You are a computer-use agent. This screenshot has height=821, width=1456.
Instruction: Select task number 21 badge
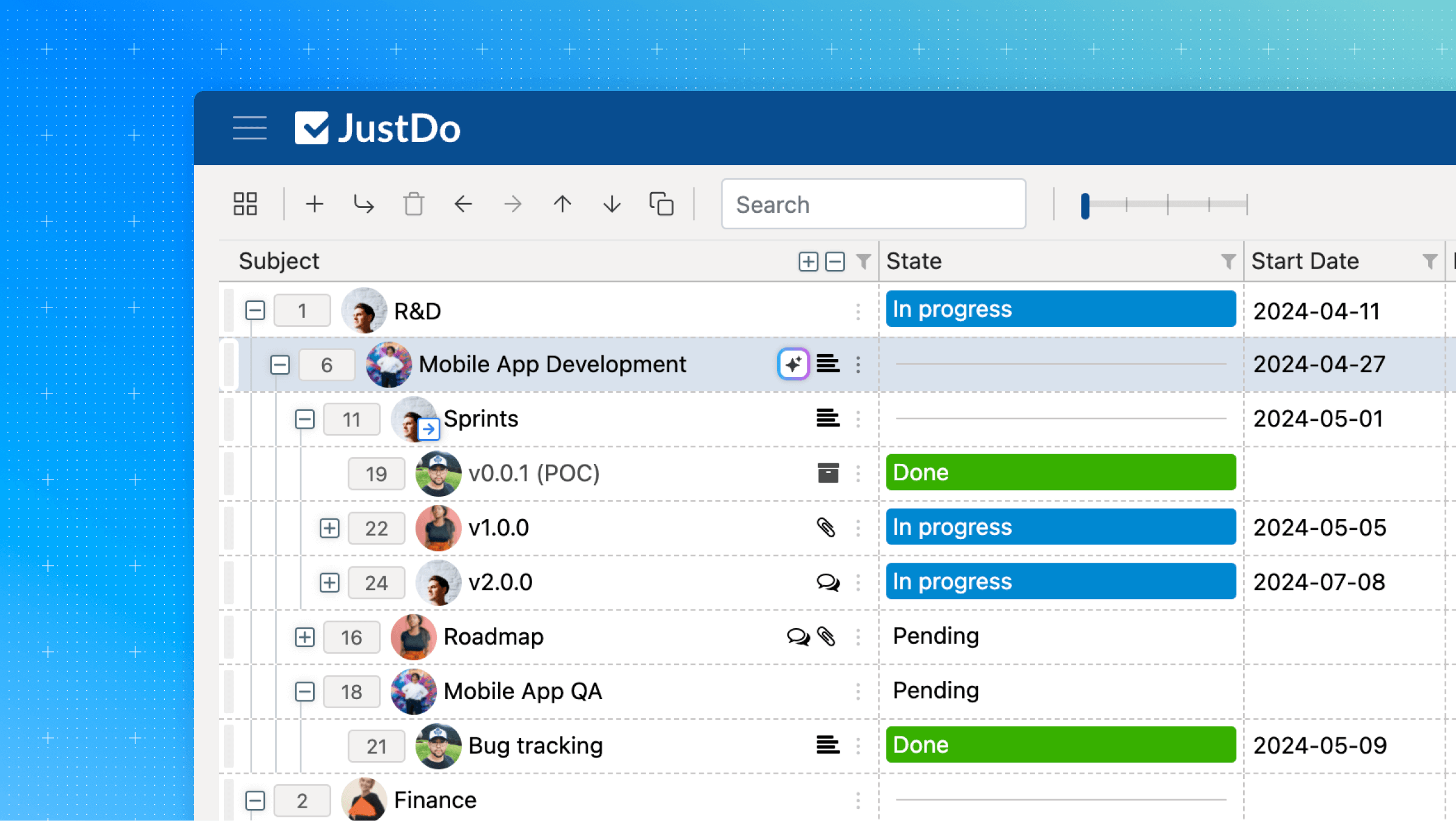tap(376, 746)
